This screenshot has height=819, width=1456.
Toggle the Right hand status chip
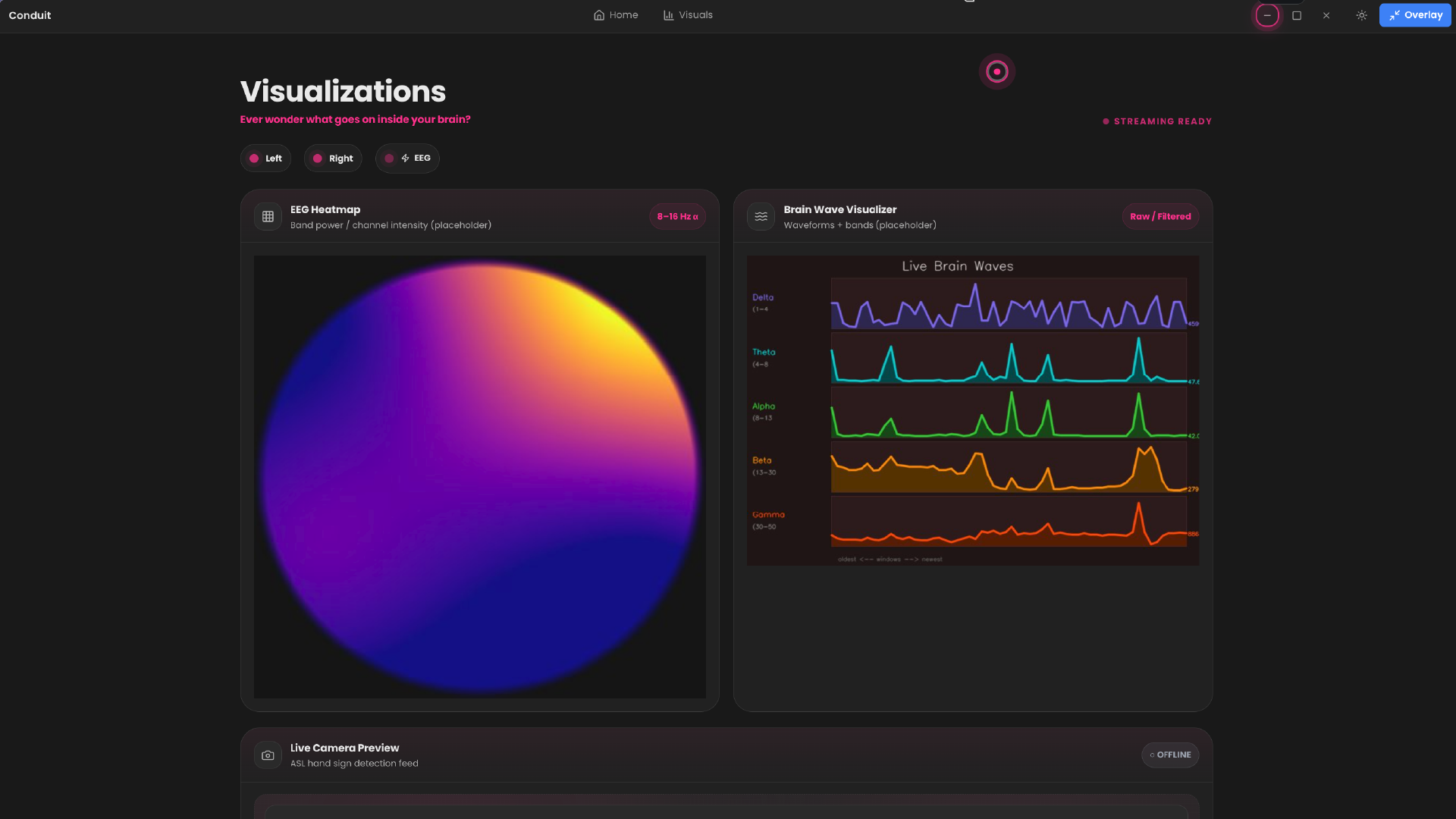pyautogui.click(x=333, y=158)
